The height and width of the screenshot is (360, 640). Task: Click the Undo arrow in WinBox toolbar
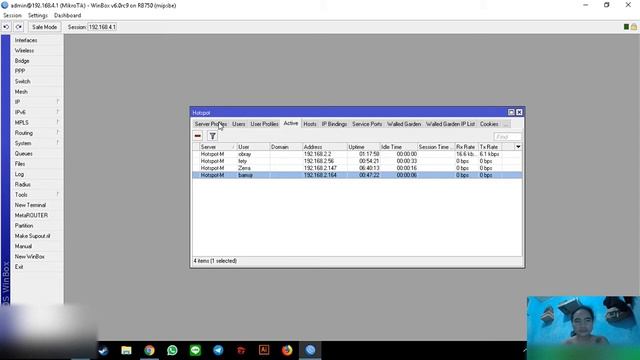pos(6,27)
